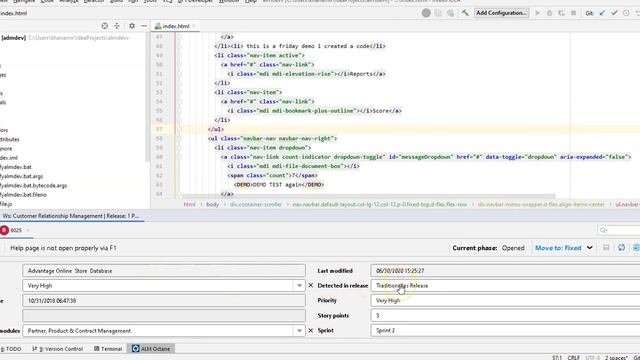Click the round gray icon left of the hammer
This screenshot has width=640, height=360.
coord(426,13)
